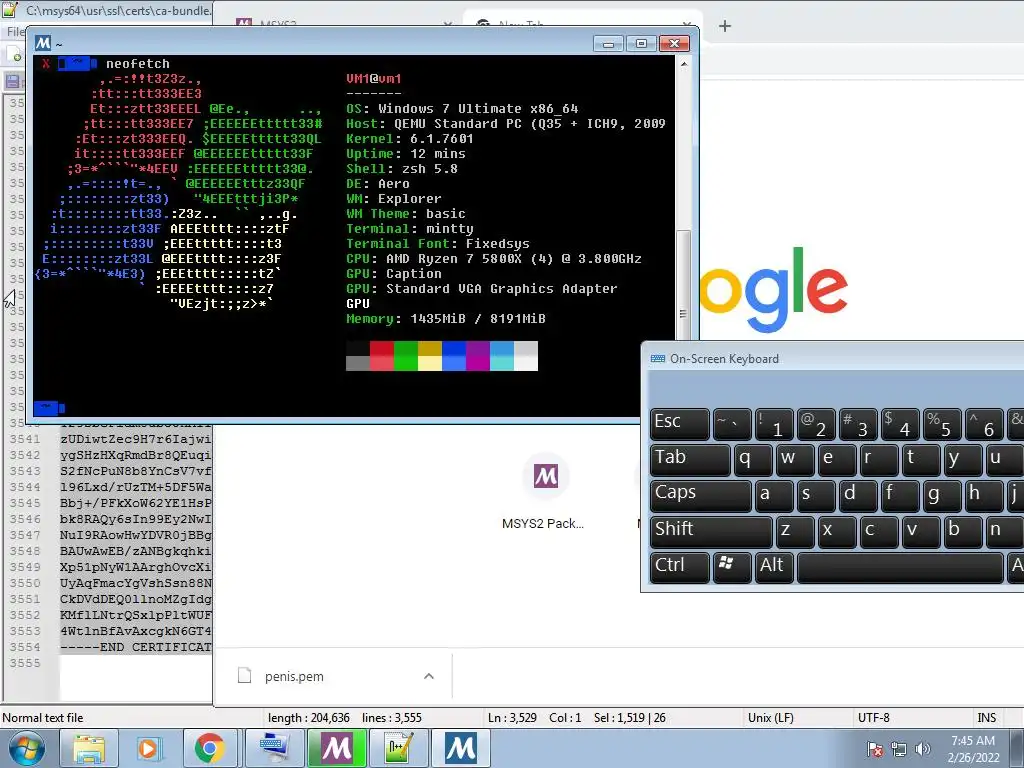
Task: Click the tilde/backtick key on On-Screen Keyboard
Action: (732, 423)
